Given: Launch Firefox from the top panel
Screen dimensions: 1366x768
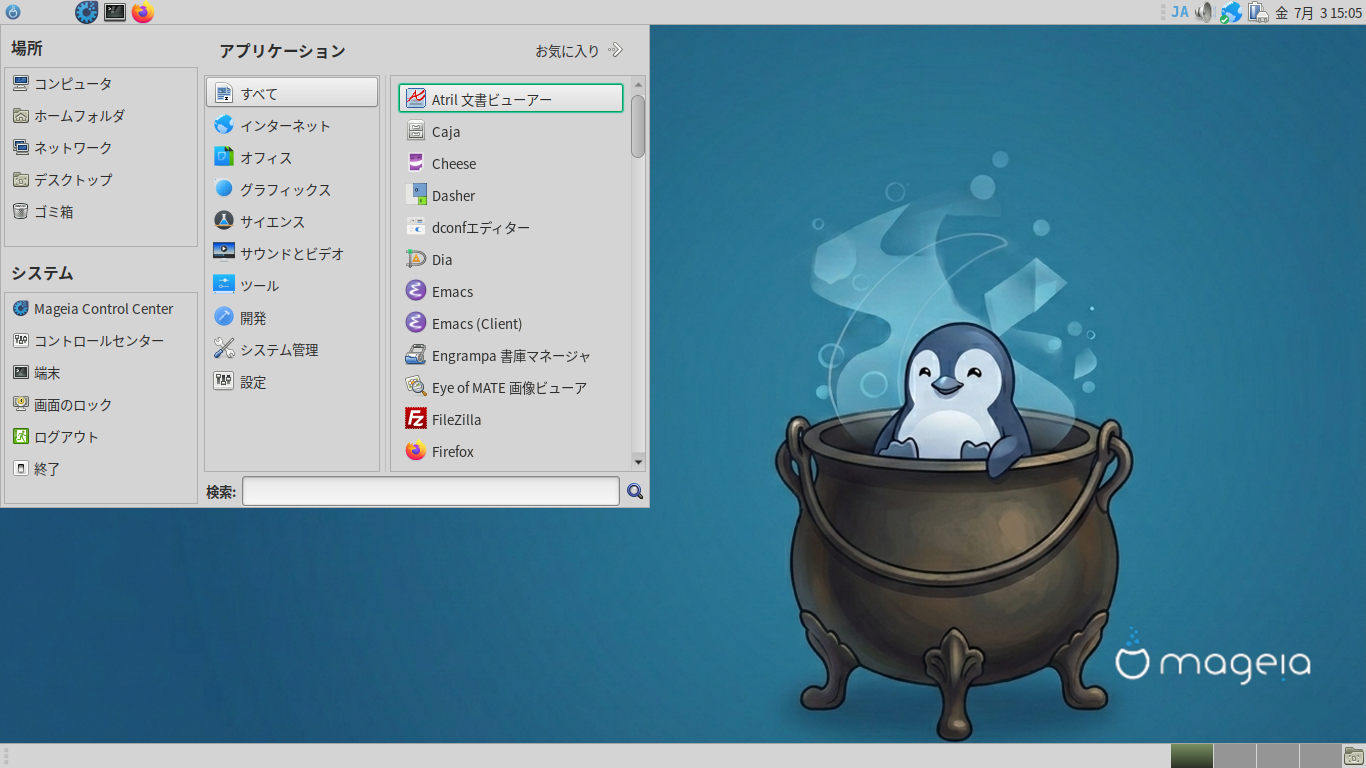Looking at the screenshot, I should pyautogui.click(x=143, y=12).
